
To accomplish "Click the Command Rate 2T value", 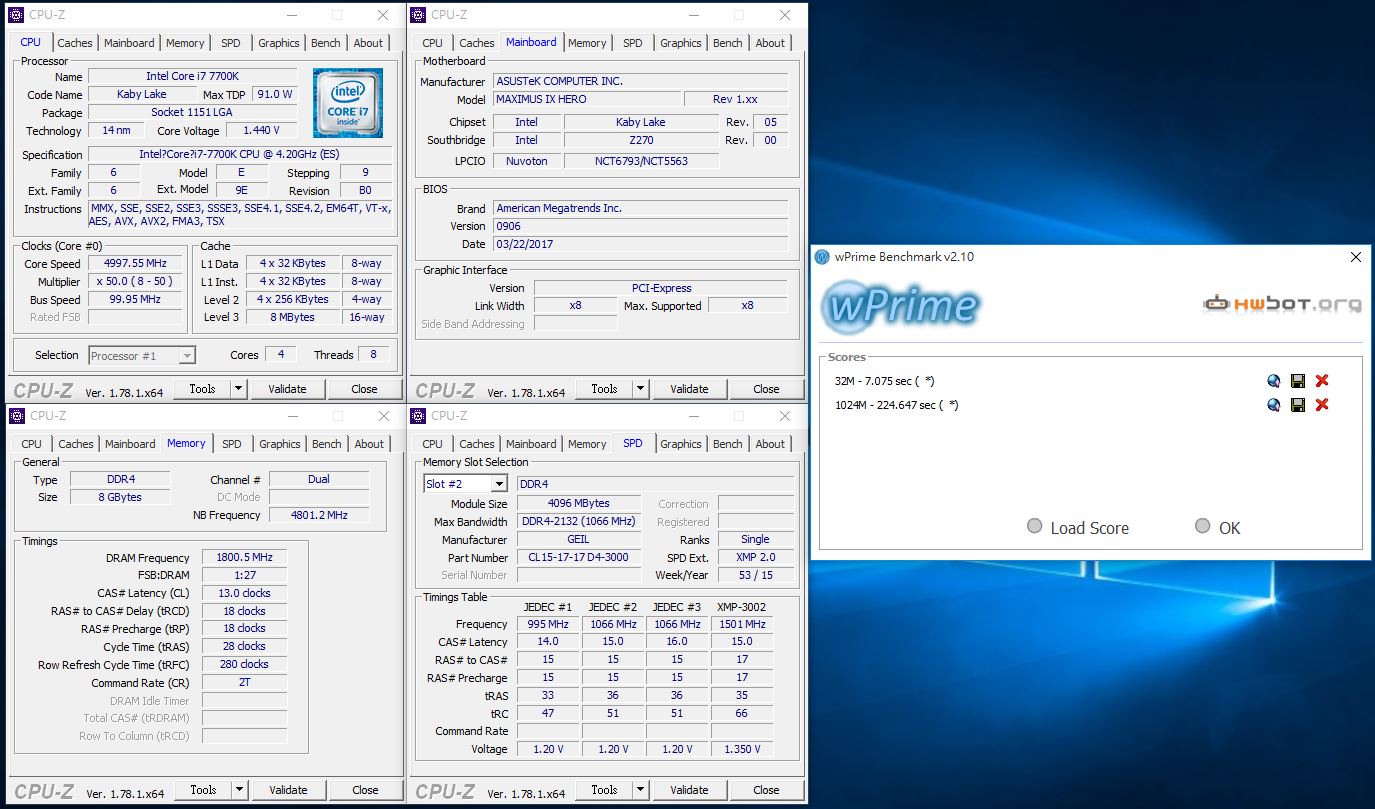I will click(x=244, y=683).
